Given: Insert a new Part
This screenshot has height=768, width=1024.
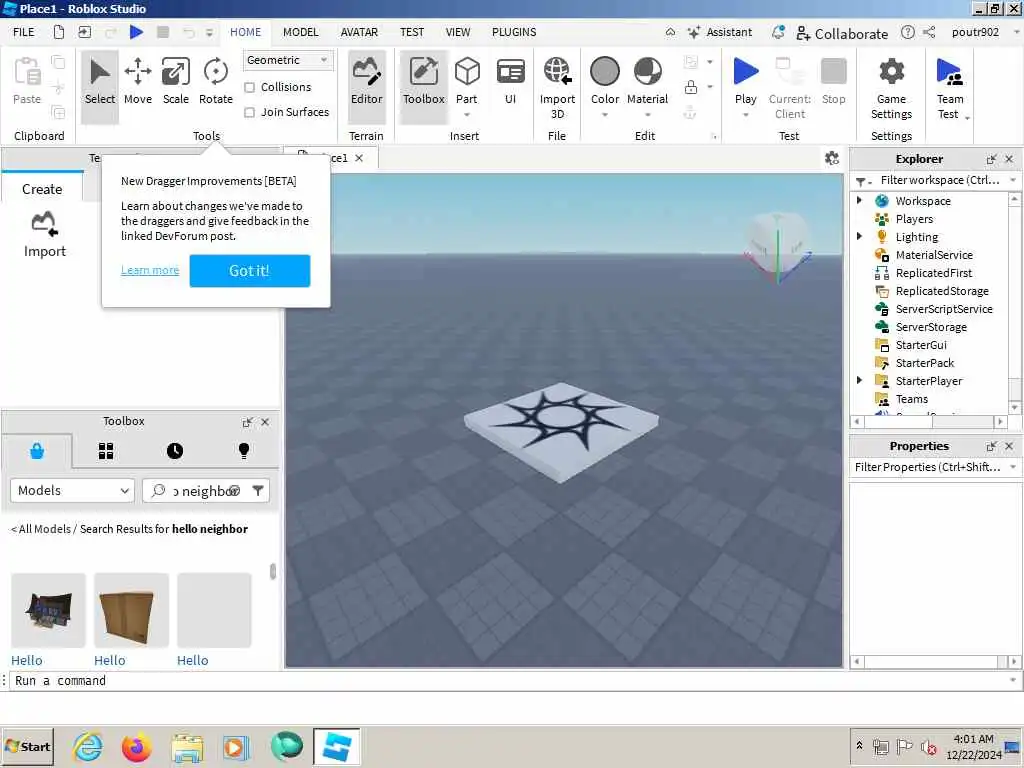Looking at the screenshot, I should tap(467, 72).
